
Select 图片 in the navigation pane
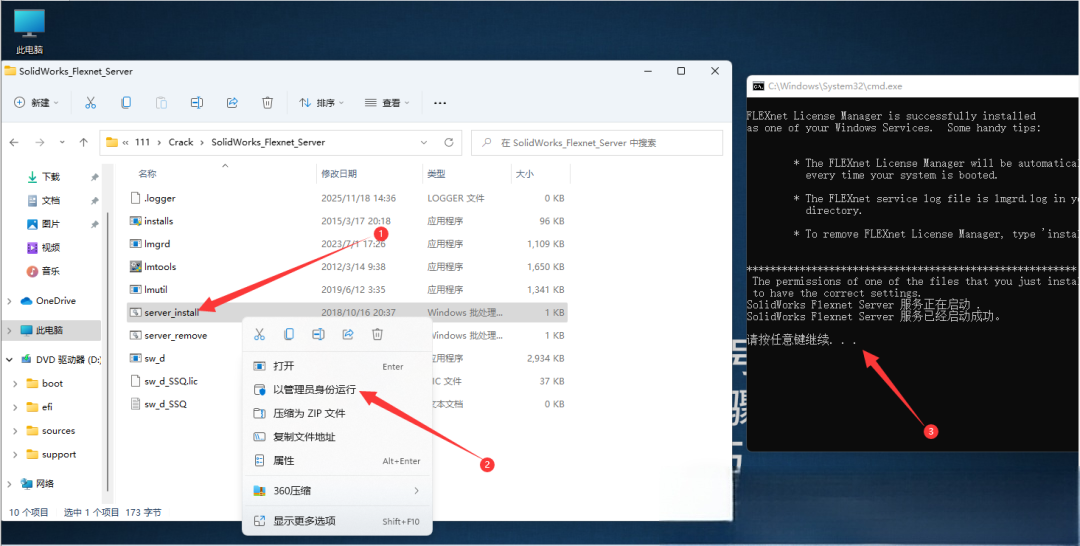pos(52,224)
